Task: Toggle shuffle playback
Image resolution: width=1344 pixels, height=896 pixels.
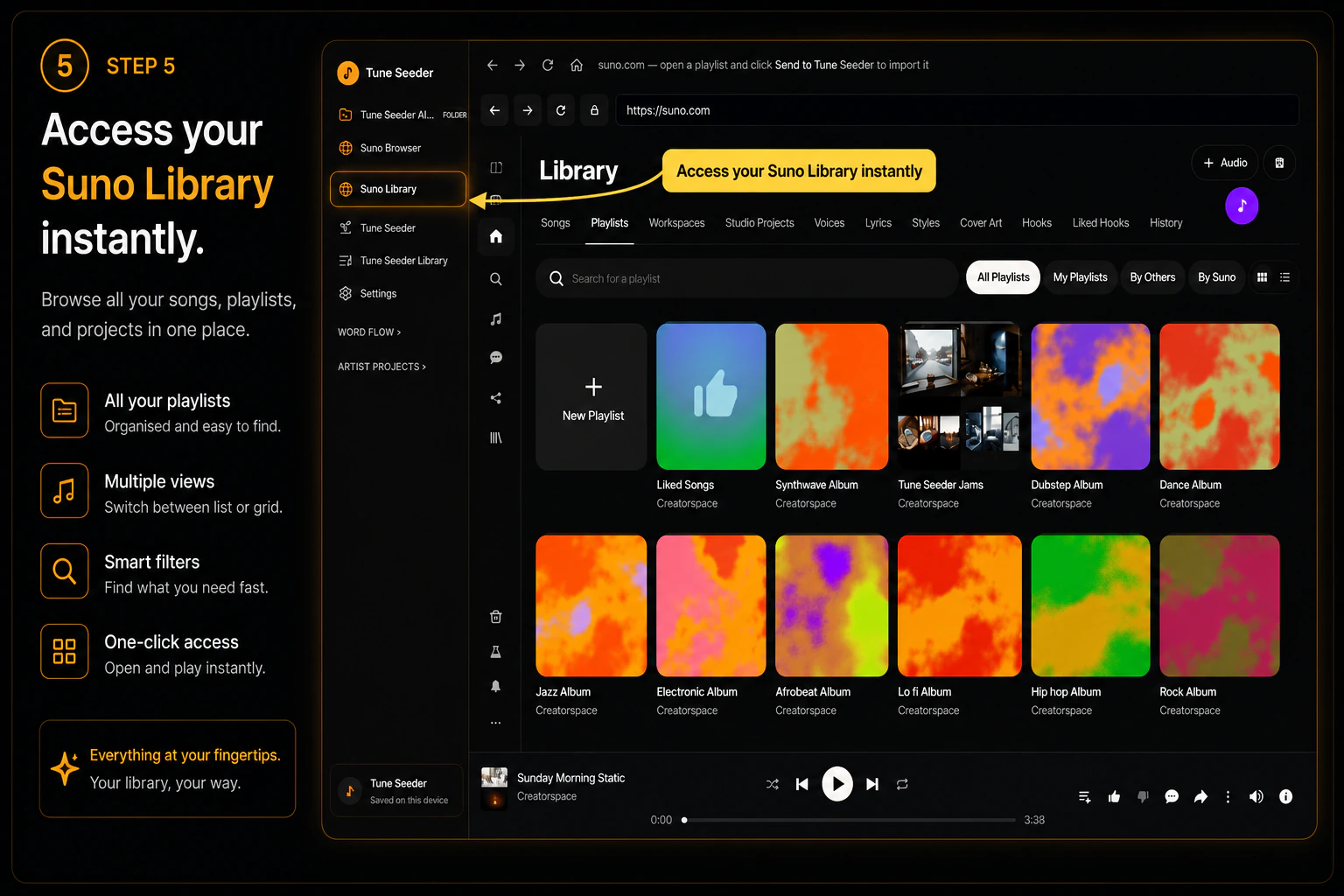Action: pyautogui.click(x=772, y=784)
